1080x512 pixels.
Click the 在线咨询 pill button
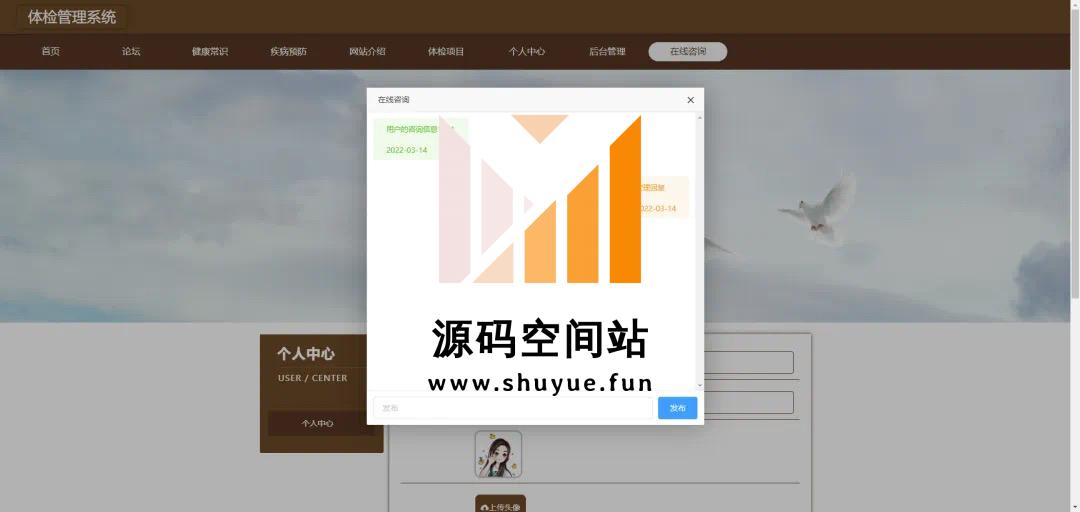pyautogui.click(x=687, y=52)
